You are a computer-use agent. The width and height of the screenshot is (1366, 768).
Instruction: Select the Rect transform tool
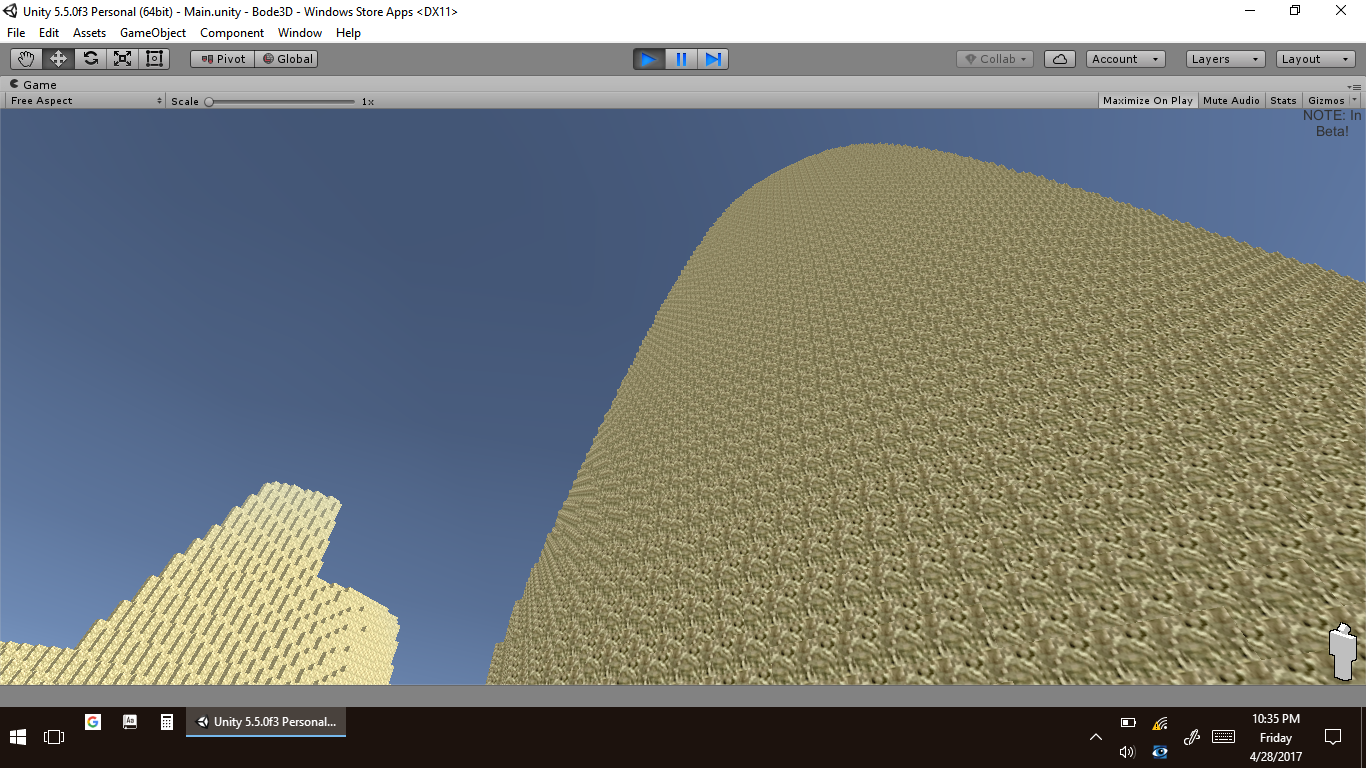[154, 59]
